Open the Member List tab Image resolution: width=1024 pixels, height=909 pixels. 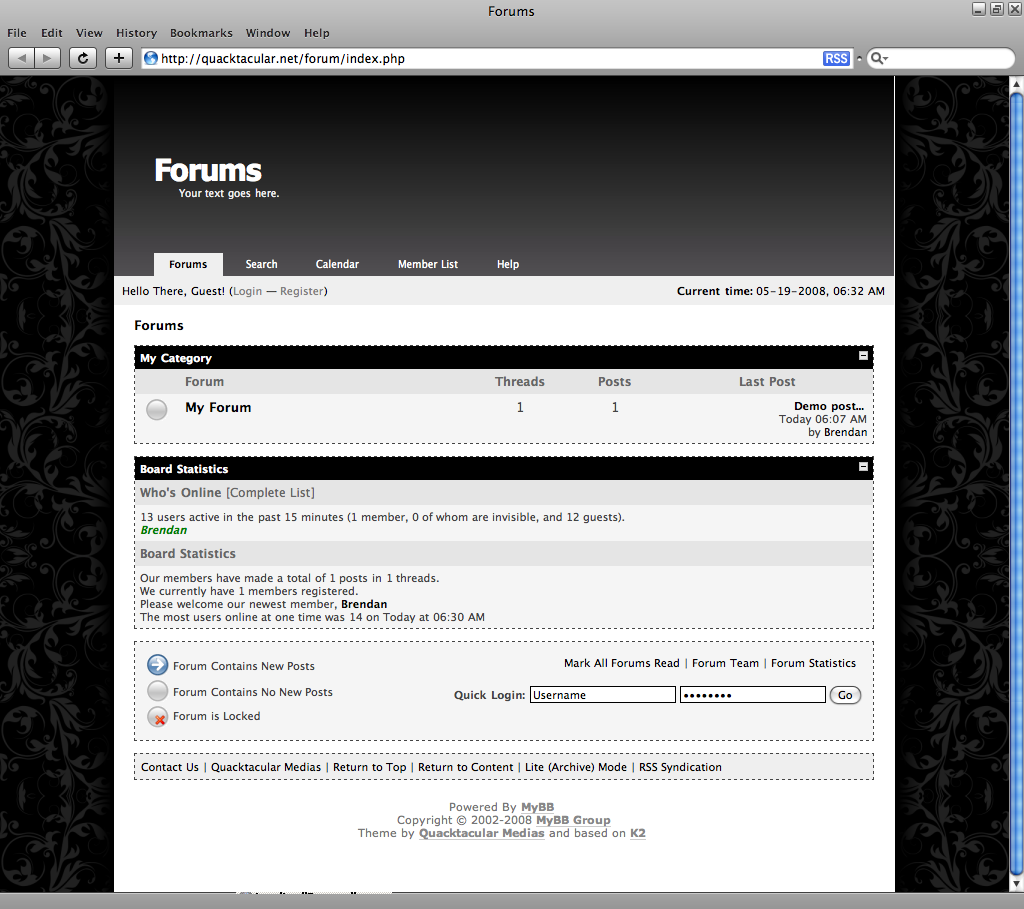[x=427, y=264]
